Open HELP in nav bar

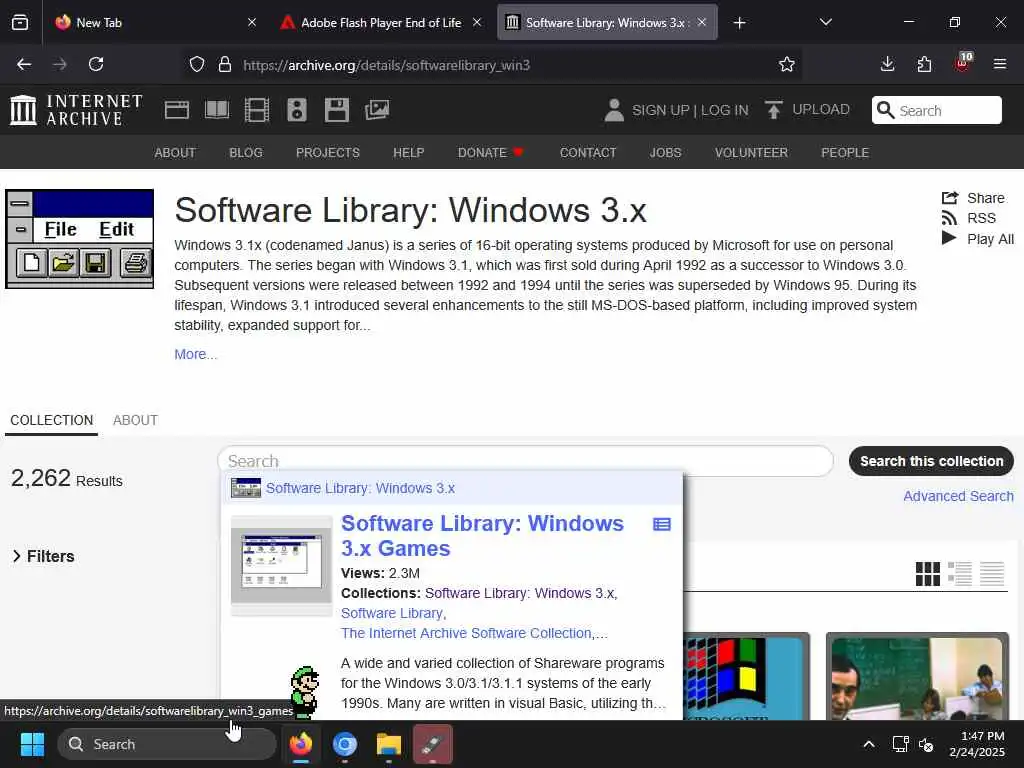coord(409,152)
